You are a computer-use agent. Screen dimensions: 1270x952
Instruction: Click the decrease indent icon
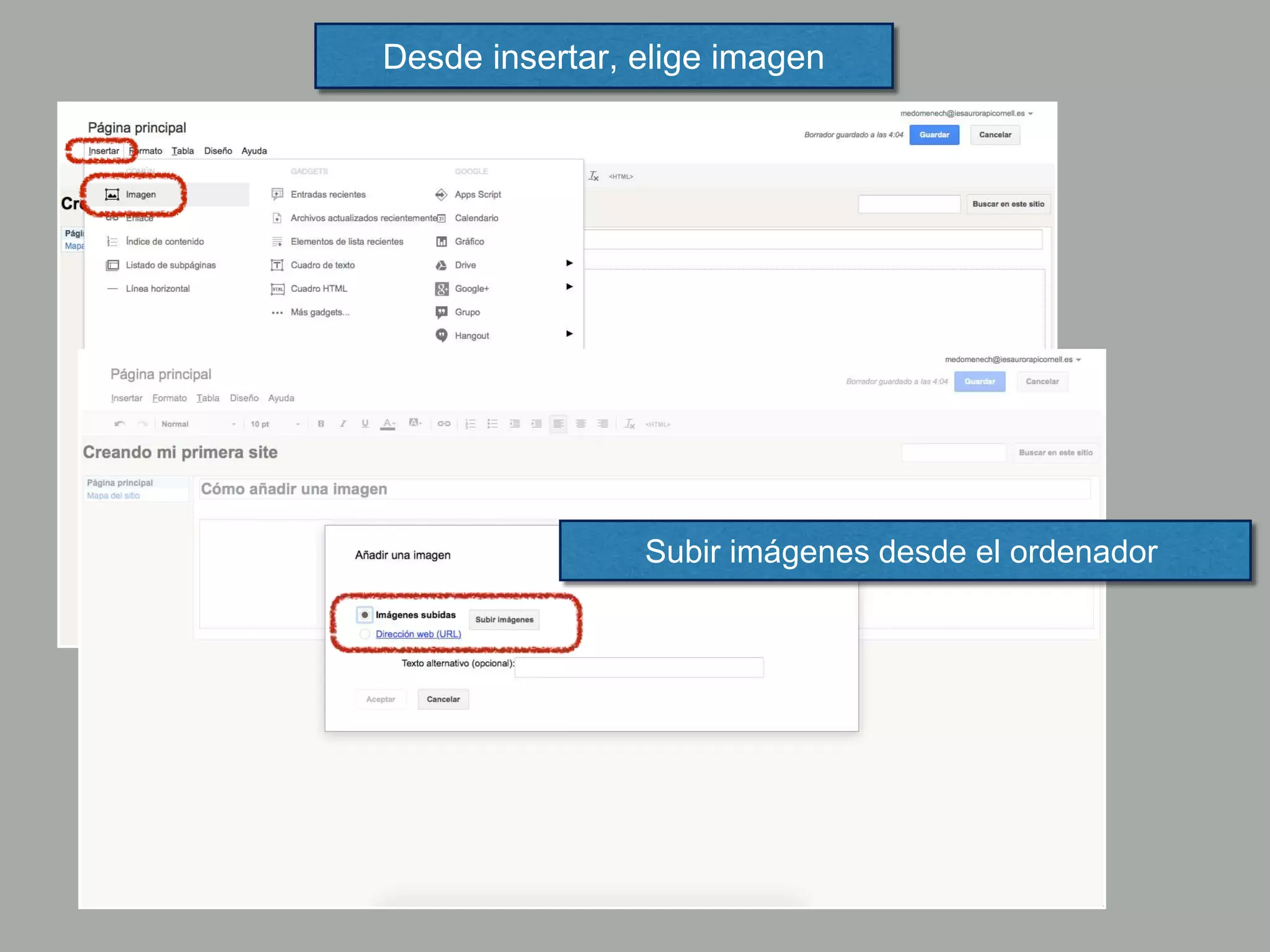pyautogui.click(x=515, y=424)
